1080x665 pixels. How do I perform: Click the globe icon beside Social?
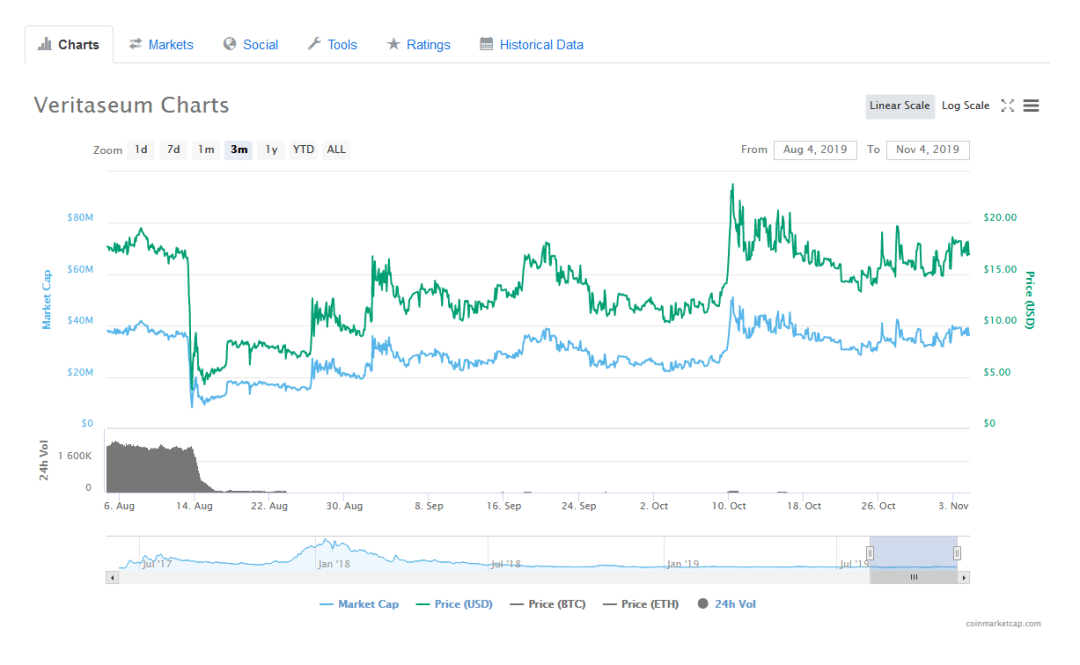[x=229, y=44]
